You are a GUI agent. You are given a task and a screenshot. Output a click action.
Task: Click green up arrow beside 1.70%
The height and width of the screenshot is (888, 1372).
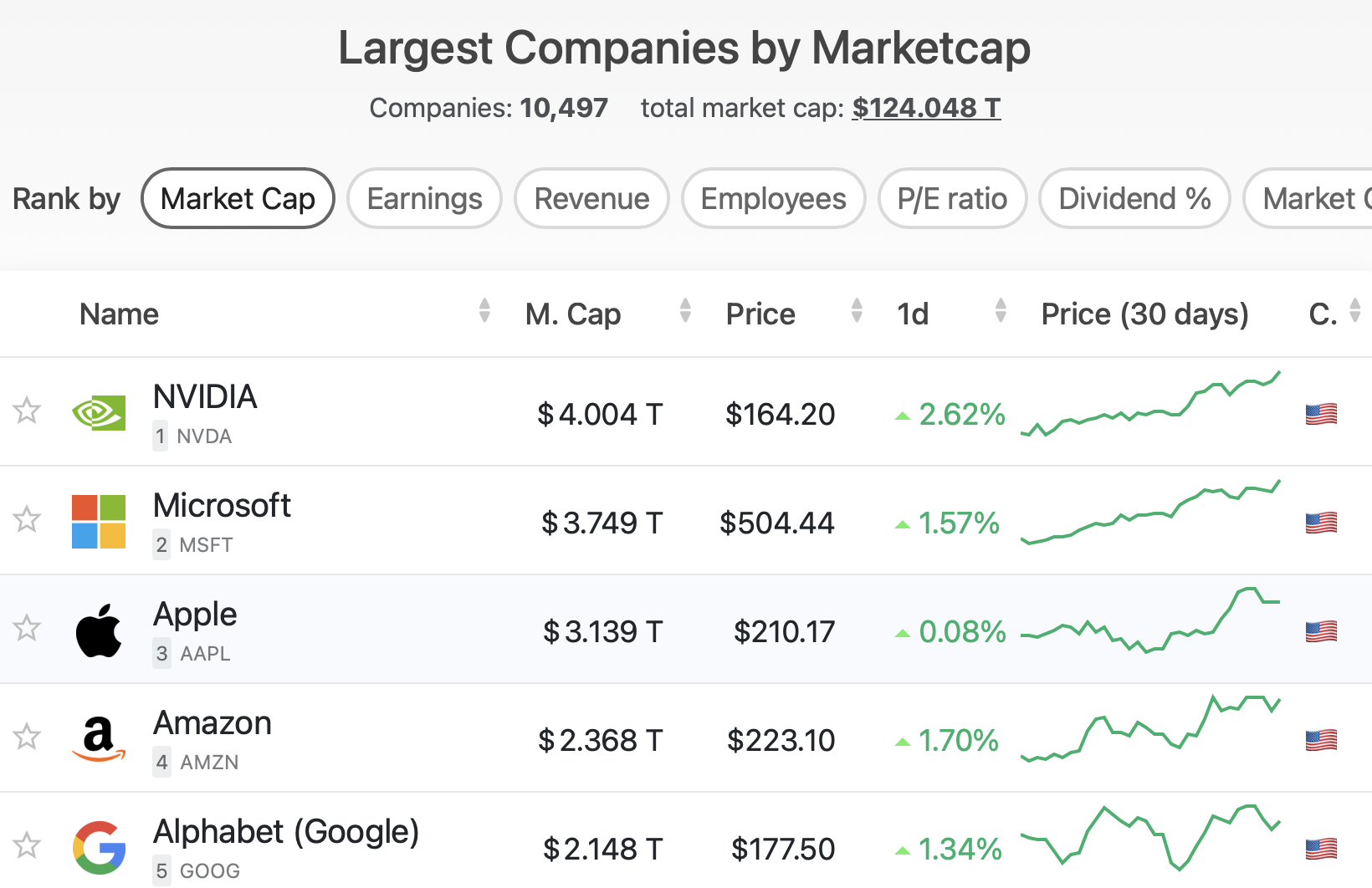click(x=903, y=742)
